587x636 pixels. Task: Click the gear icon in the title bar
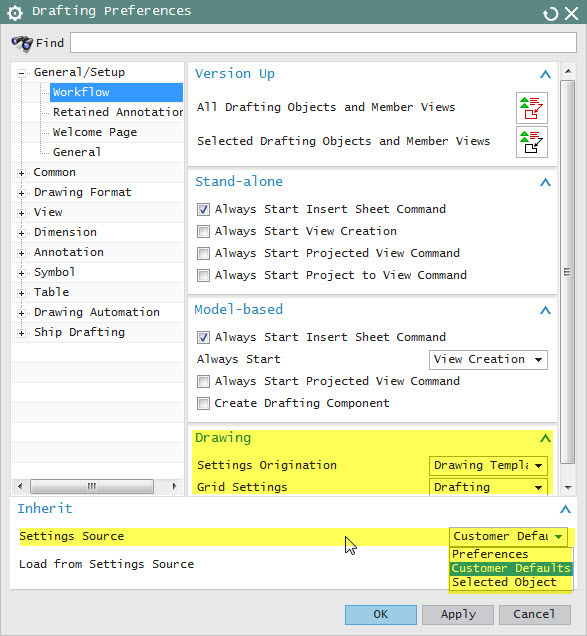click(15, 13)
